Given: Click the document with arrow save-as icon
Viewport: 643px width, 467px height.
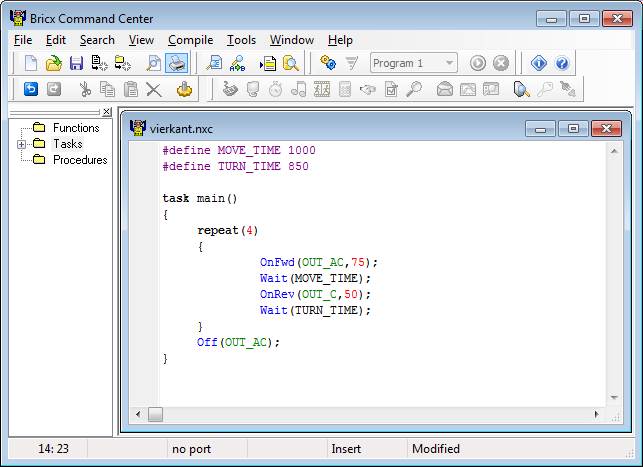Looking at the screenshot, I should (99, 64).
